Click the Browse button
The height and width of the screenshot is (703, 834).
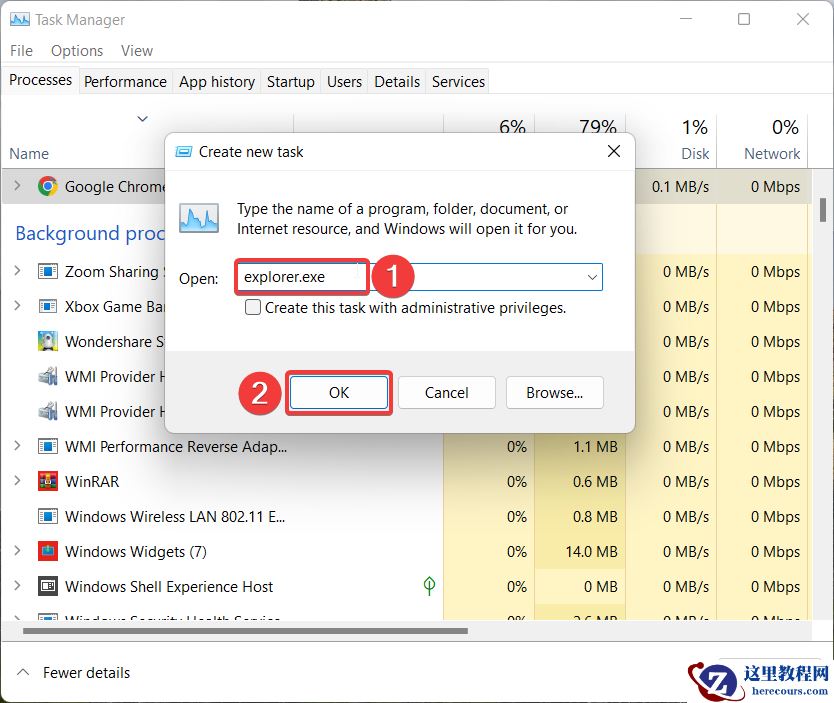554,392
